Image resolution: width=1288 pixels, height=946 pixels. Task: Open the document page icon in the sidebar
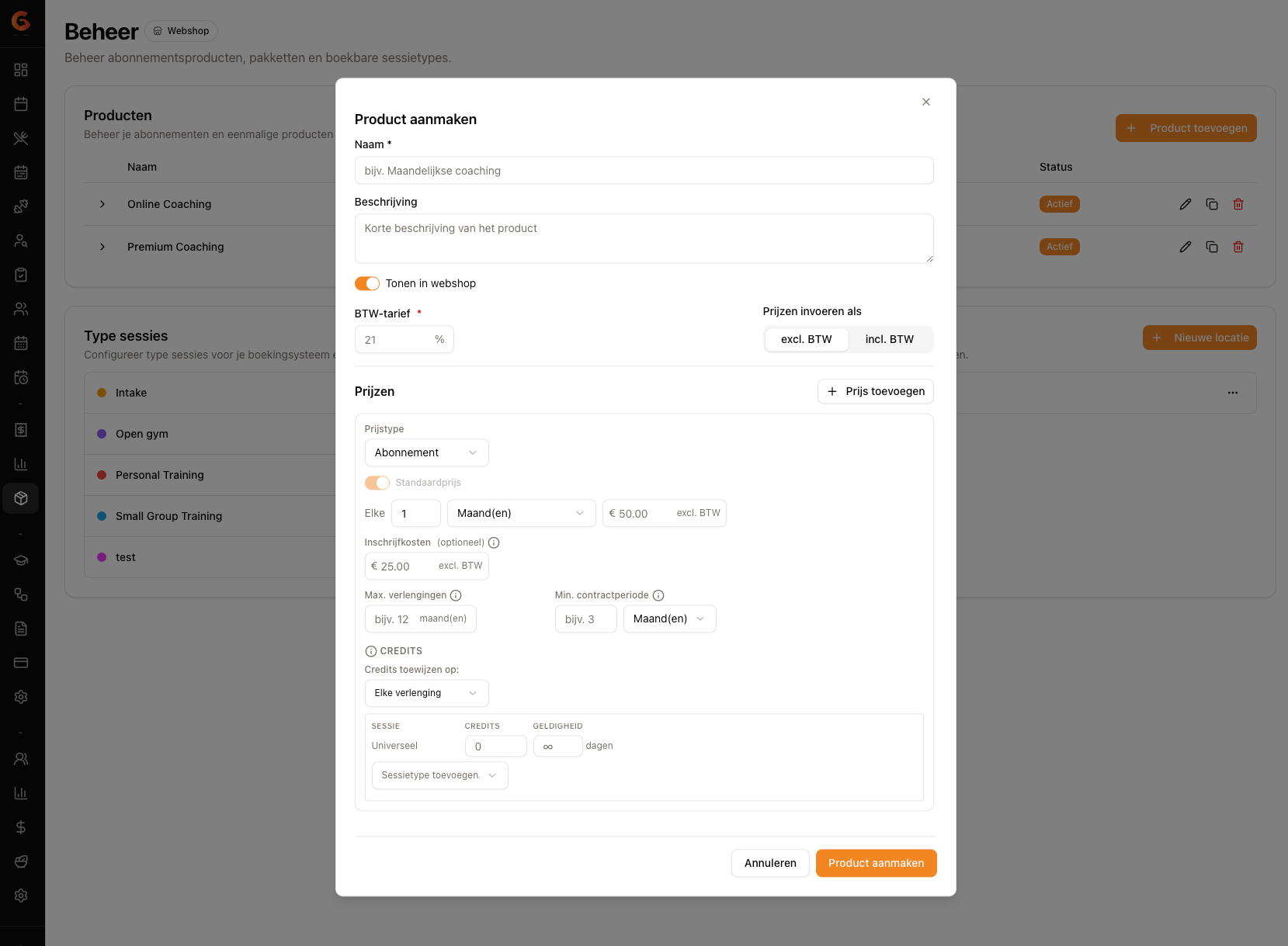21,629
